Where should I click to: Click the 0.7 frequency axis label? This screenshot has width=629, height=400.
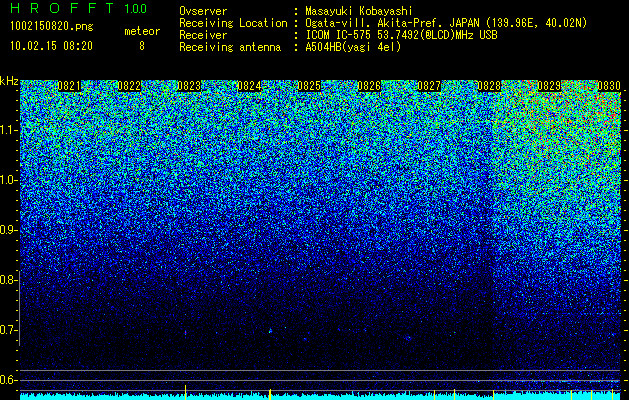[7, 330]
